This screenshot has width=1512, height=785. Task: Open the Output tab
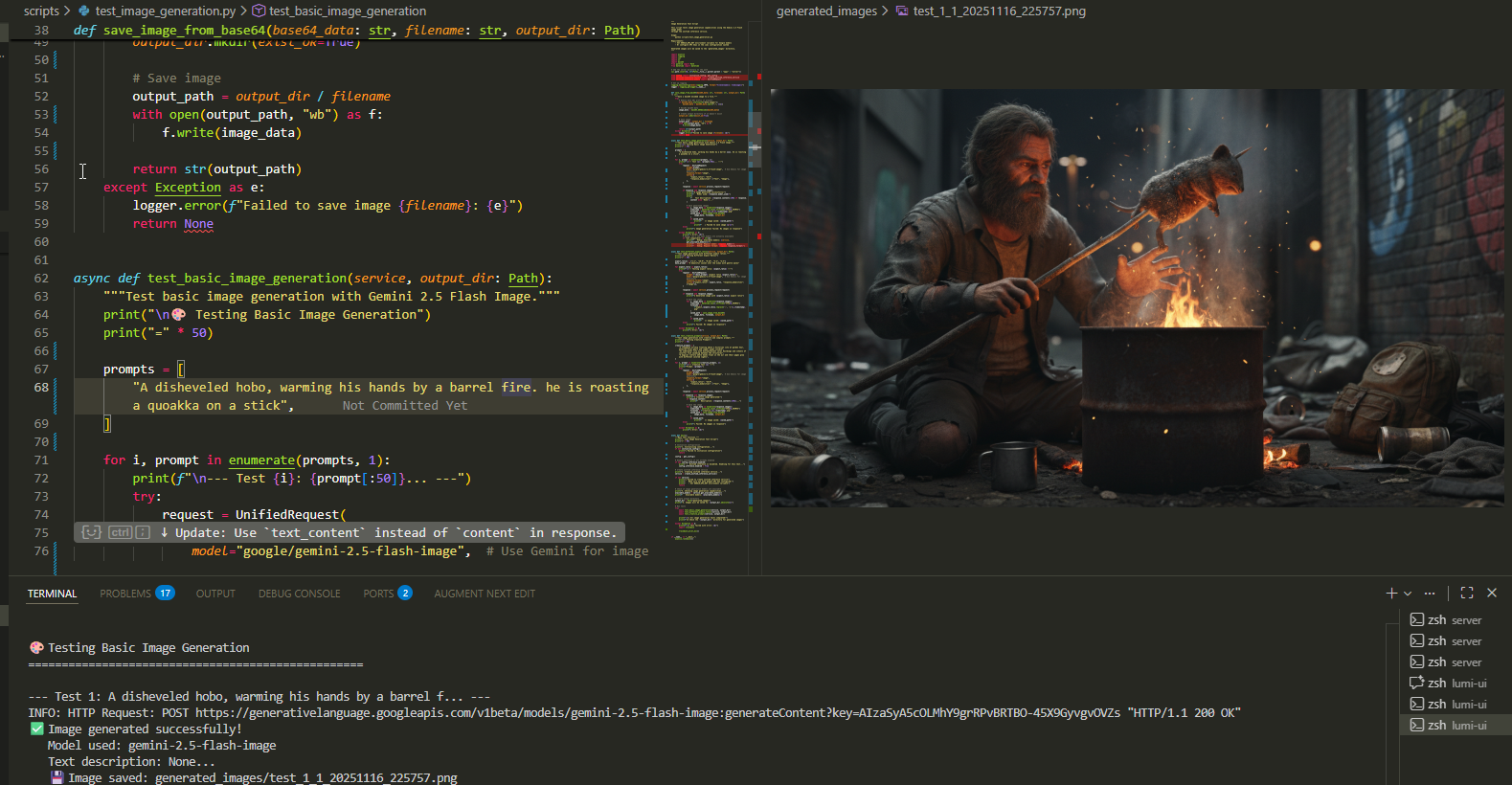(215, 594)
